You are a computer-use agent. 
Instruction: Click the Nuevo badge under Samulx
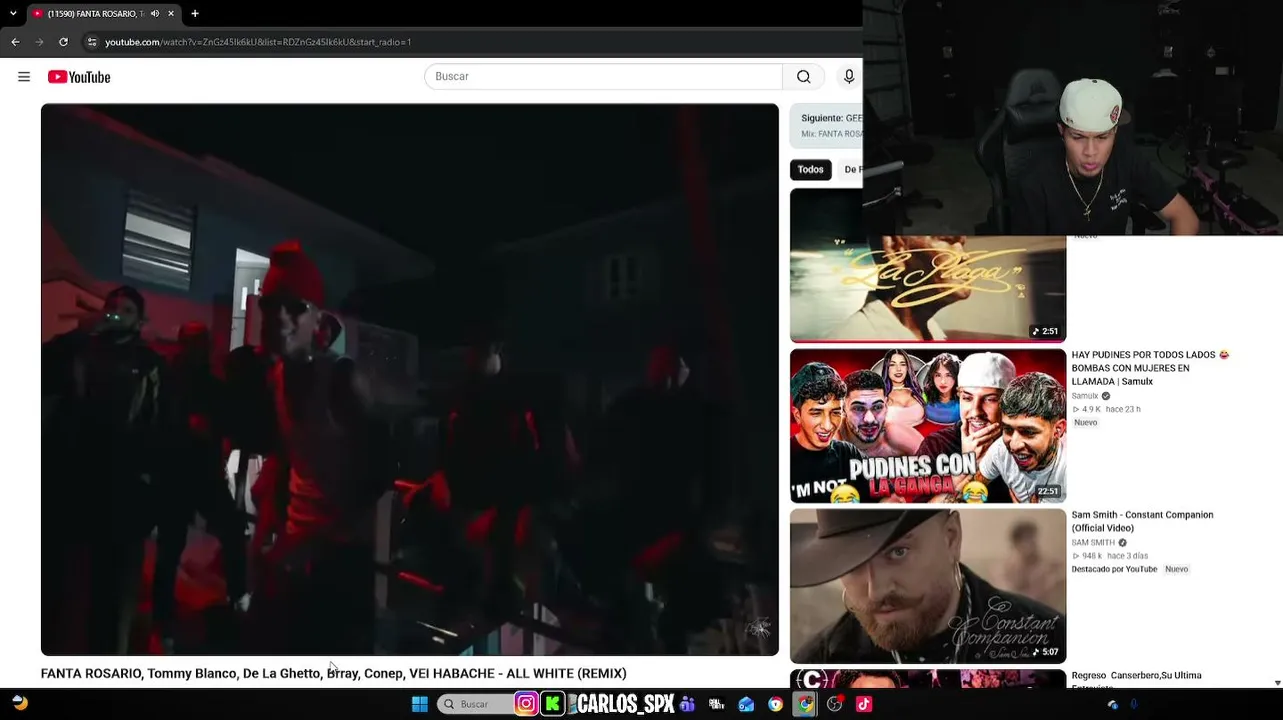(x=1086, y=423)
